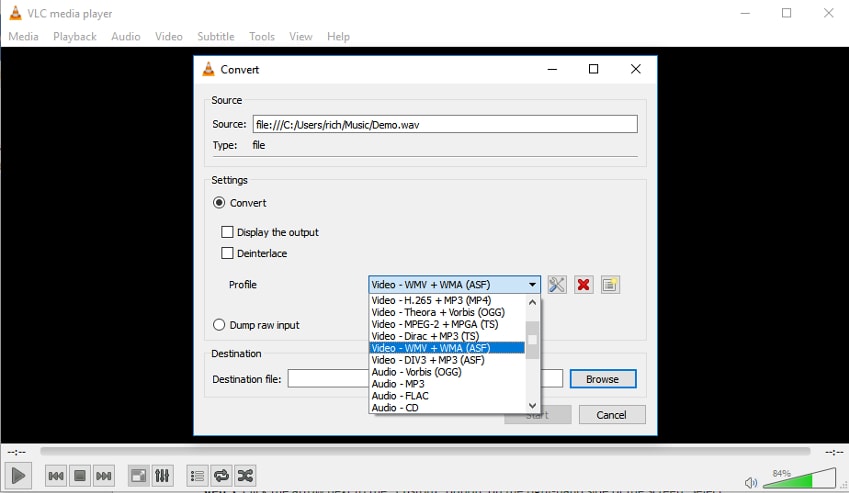Click elapsed time label at left of seek bar
Viewport: 849px width, 493px height.
pyautogui.click(x=17, y=451)
